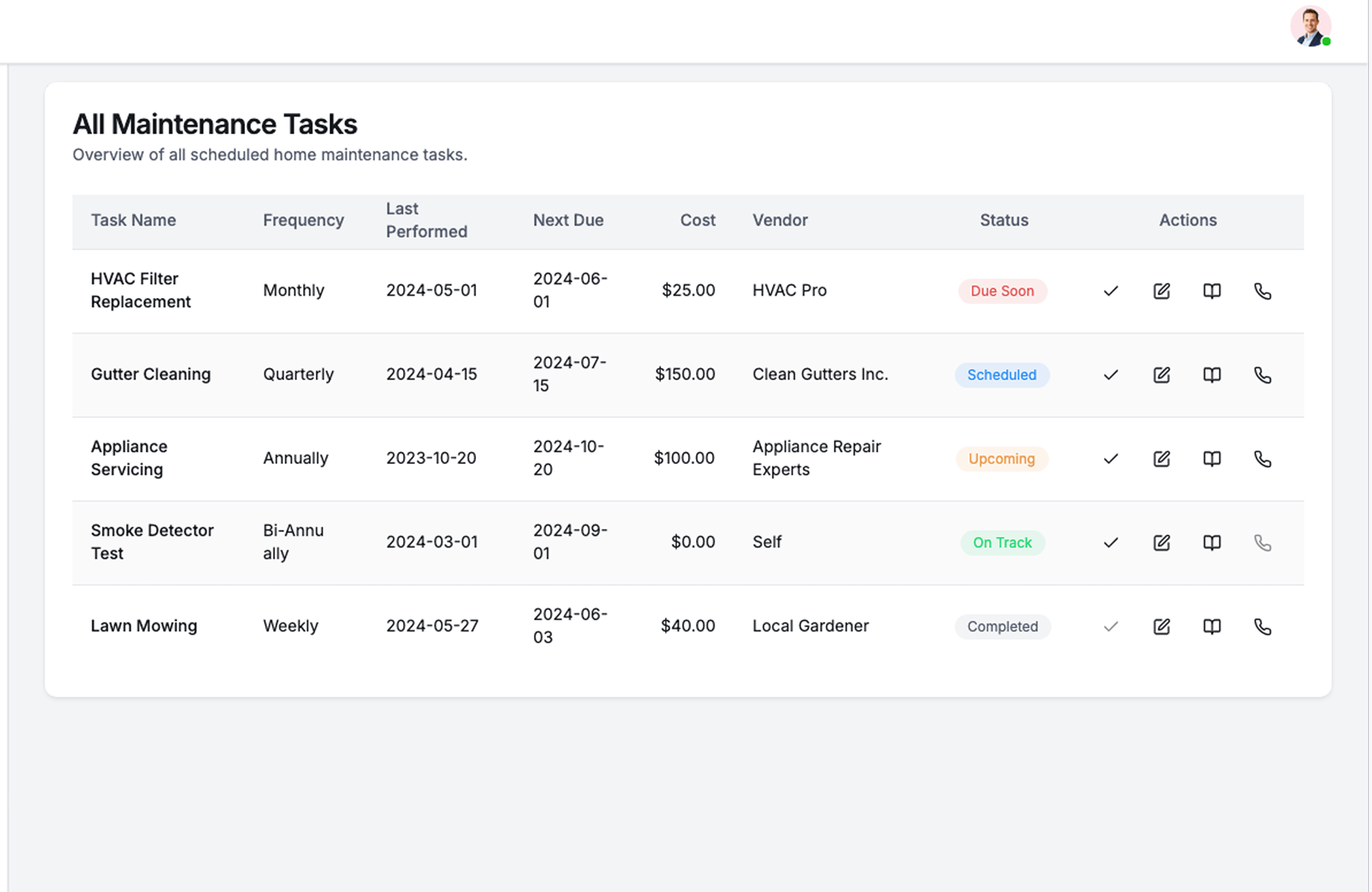Mark HVAC Filter Replacement as complete
The image size is (1372, 892).
pyautogui.click(x=1110, y=291)
